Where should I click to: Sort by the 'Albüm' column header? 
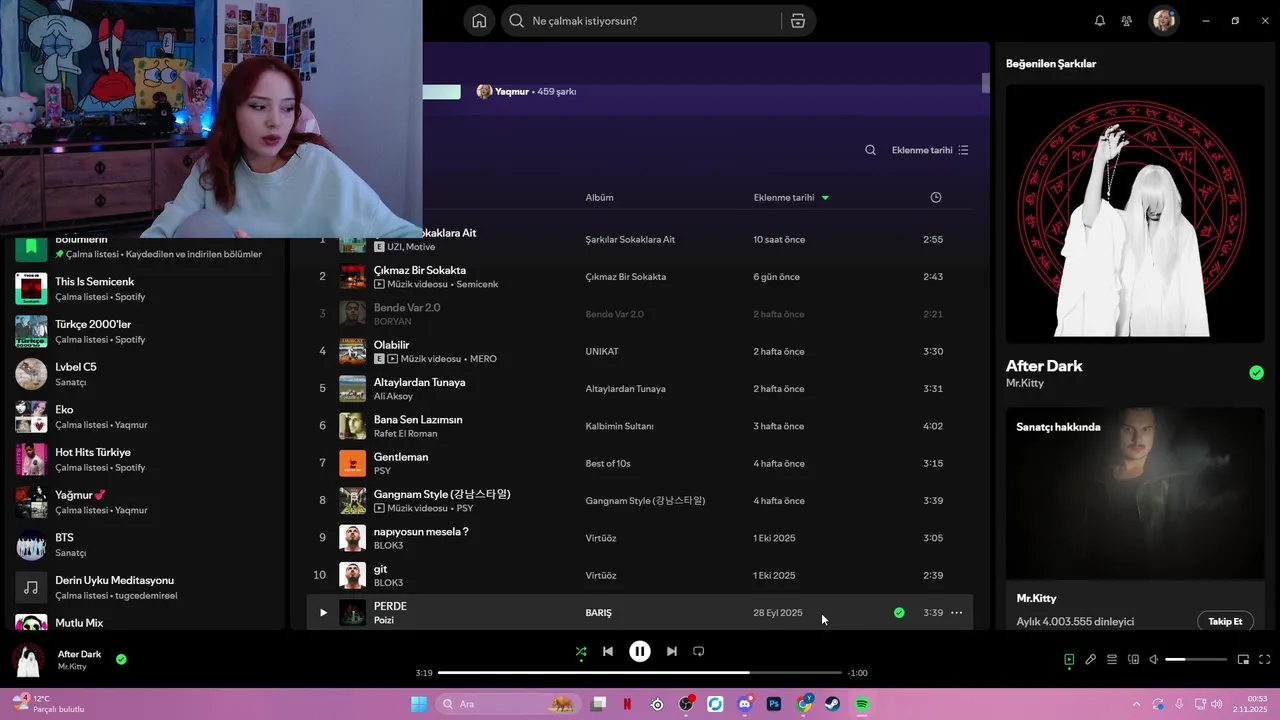click(x=599, y=198)
